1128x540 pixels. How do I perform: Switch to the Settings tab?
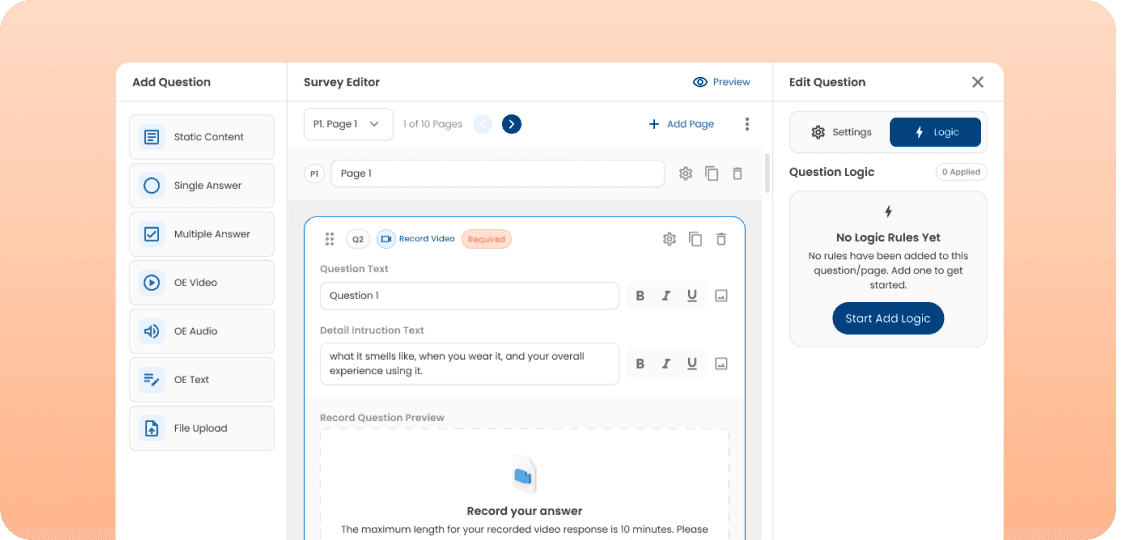841,132
